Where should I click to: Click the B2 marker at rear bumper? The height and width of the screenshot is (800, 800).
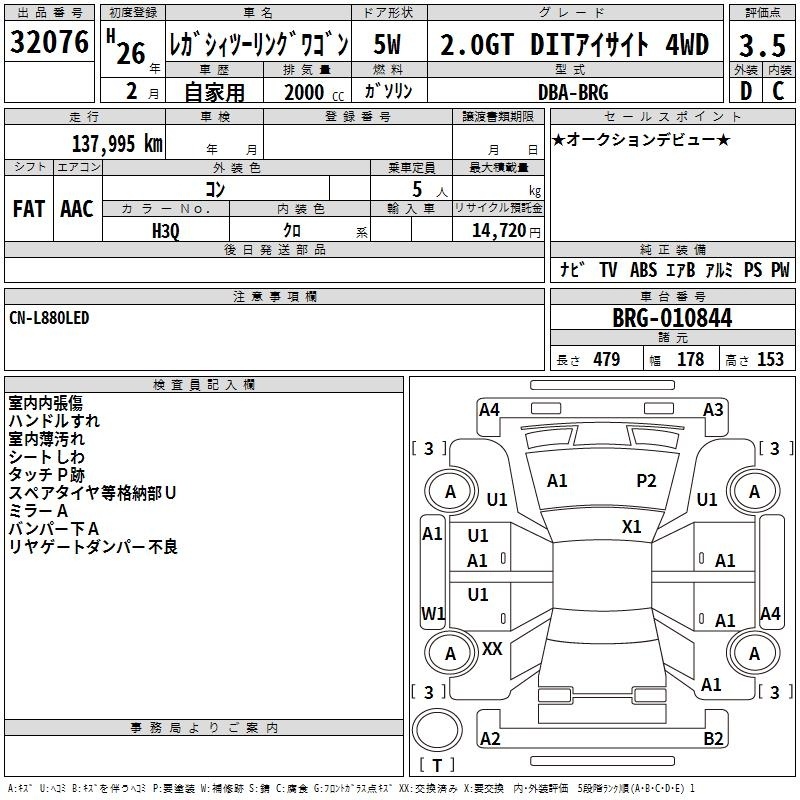pyautogui.click(x=714, y=739)
